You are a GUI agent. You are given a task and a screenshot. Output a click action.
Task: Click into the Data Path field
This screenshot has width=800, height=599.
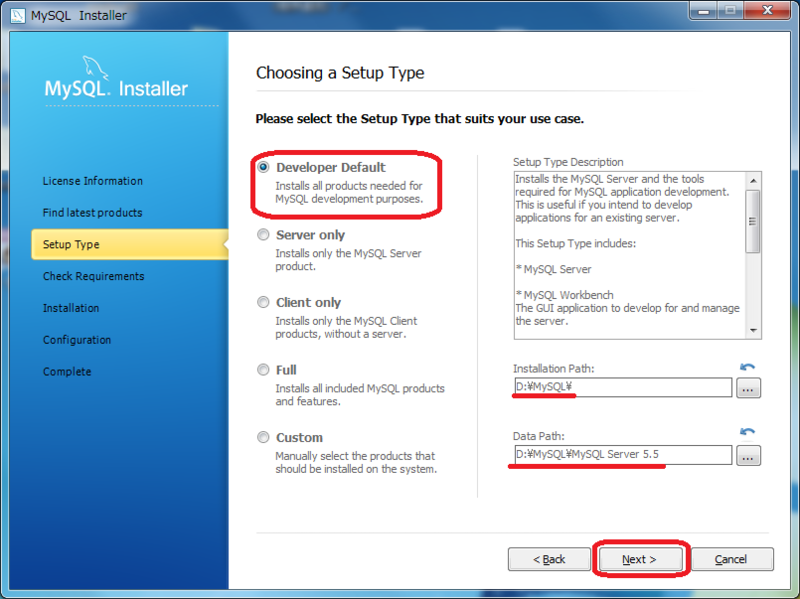click(623, 454)
